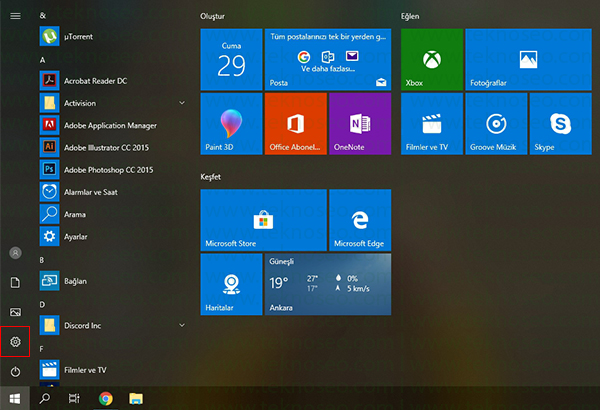
Task: Open the Microsoft Store tile
Action: [264, 220]
